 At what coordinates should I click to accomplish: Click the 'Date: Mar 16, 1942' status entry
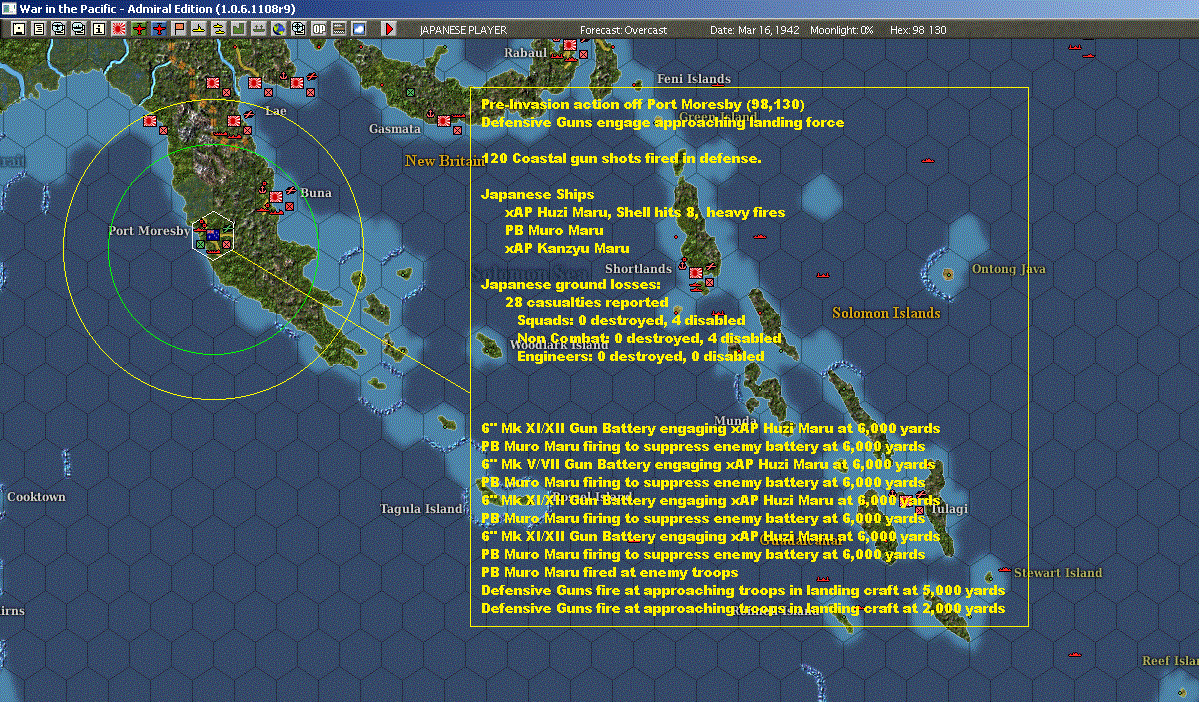tap(754, 30)
